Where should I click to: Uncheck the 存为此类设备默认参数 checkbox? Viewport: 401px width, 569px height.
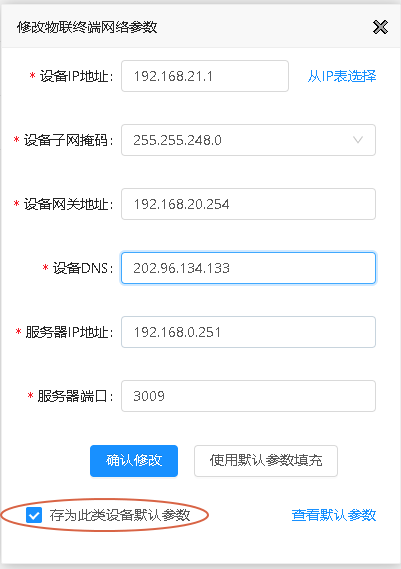tap(34, 515)
